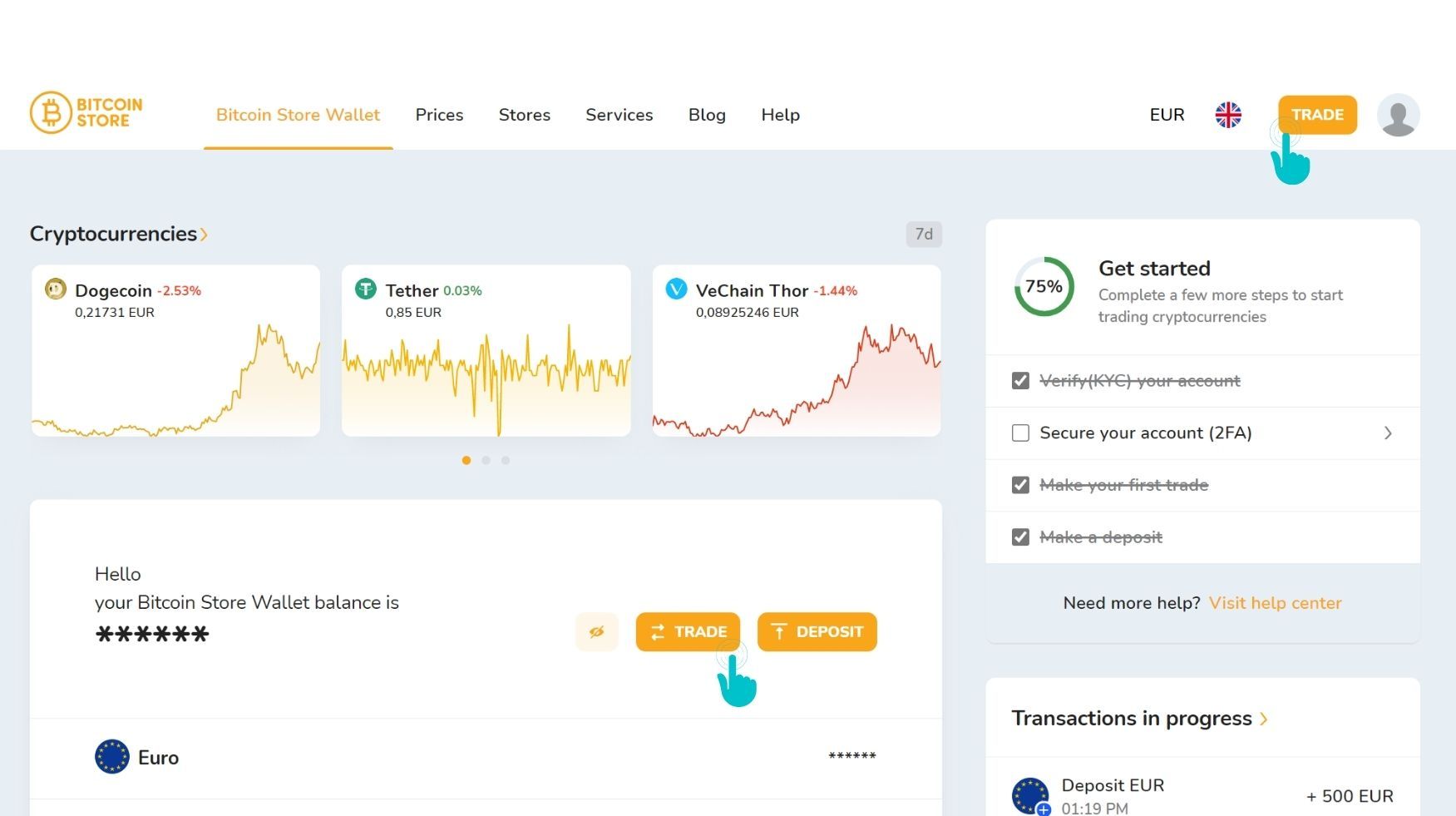Click the Get started heading

click(1154, 269)
